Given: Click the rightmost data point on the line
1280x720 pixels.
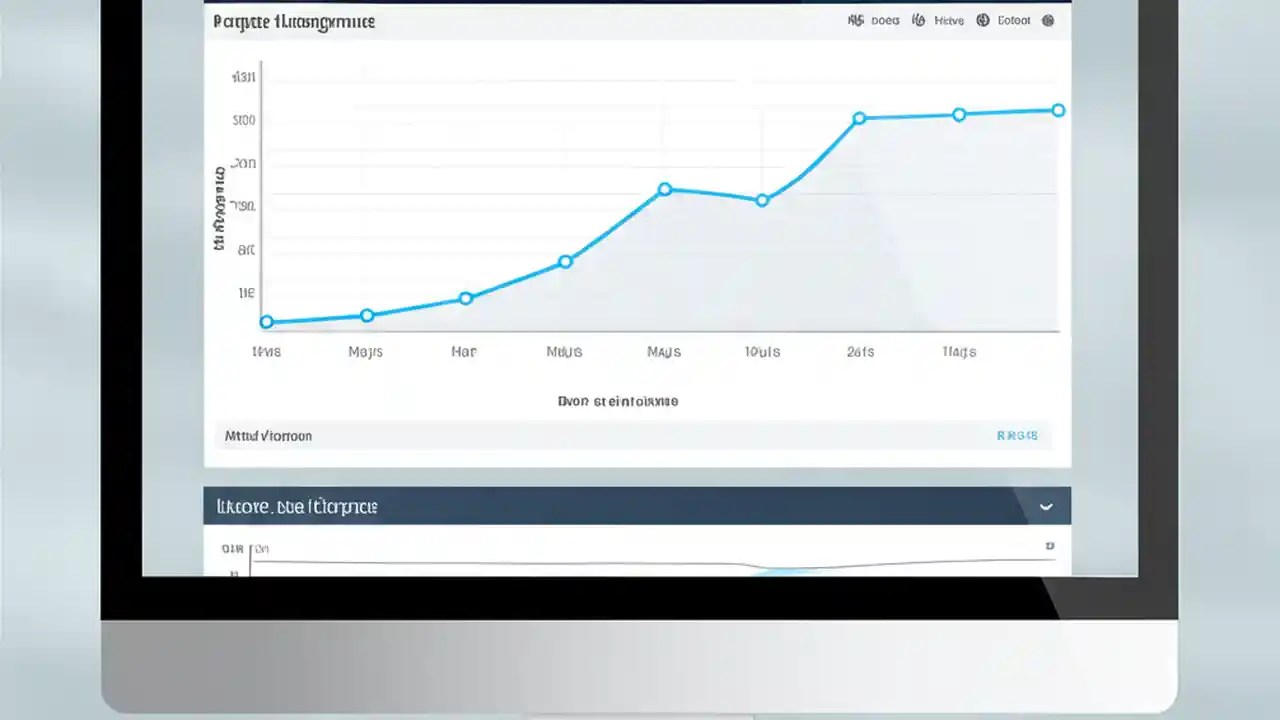Looking at the screenshot, I should [x=1058, y=111].
